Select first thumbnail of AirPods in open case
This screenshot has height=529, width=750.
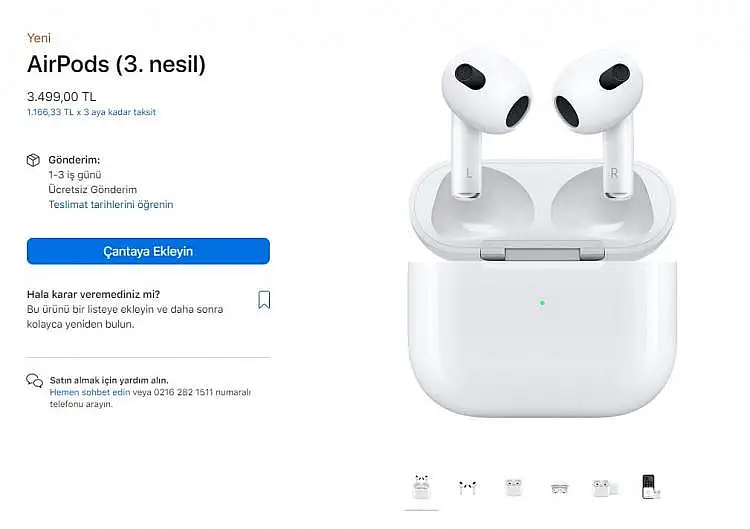421,487
